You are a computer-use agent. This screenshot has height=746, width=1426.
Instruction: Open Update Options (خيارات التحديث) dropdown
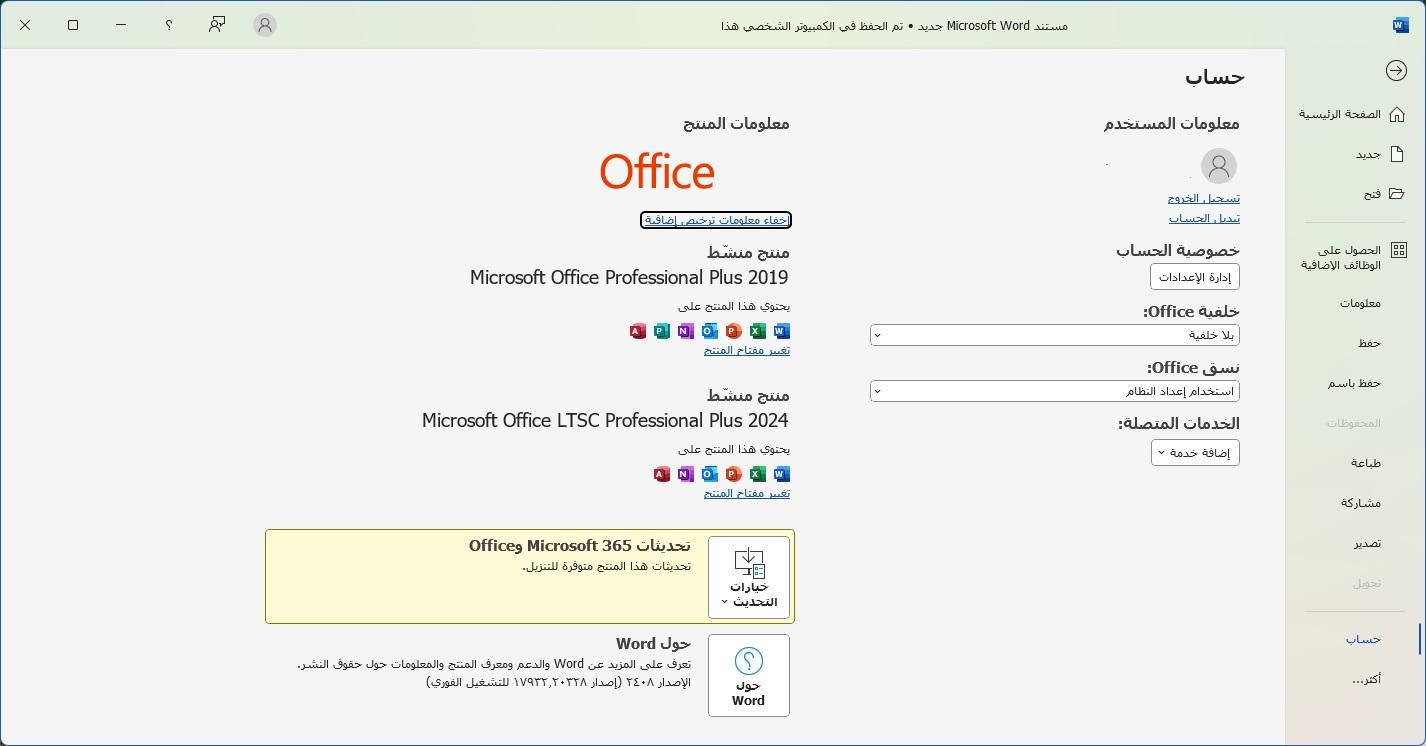click(x=749, y=577)
